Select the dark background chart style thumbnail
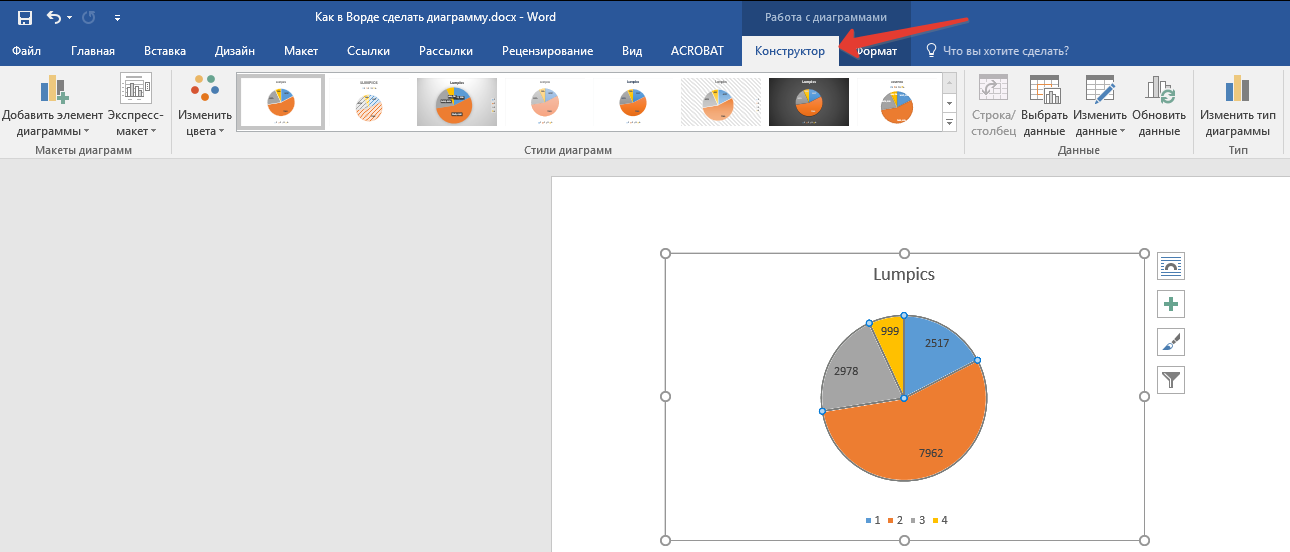 click(x=809, y=102)
